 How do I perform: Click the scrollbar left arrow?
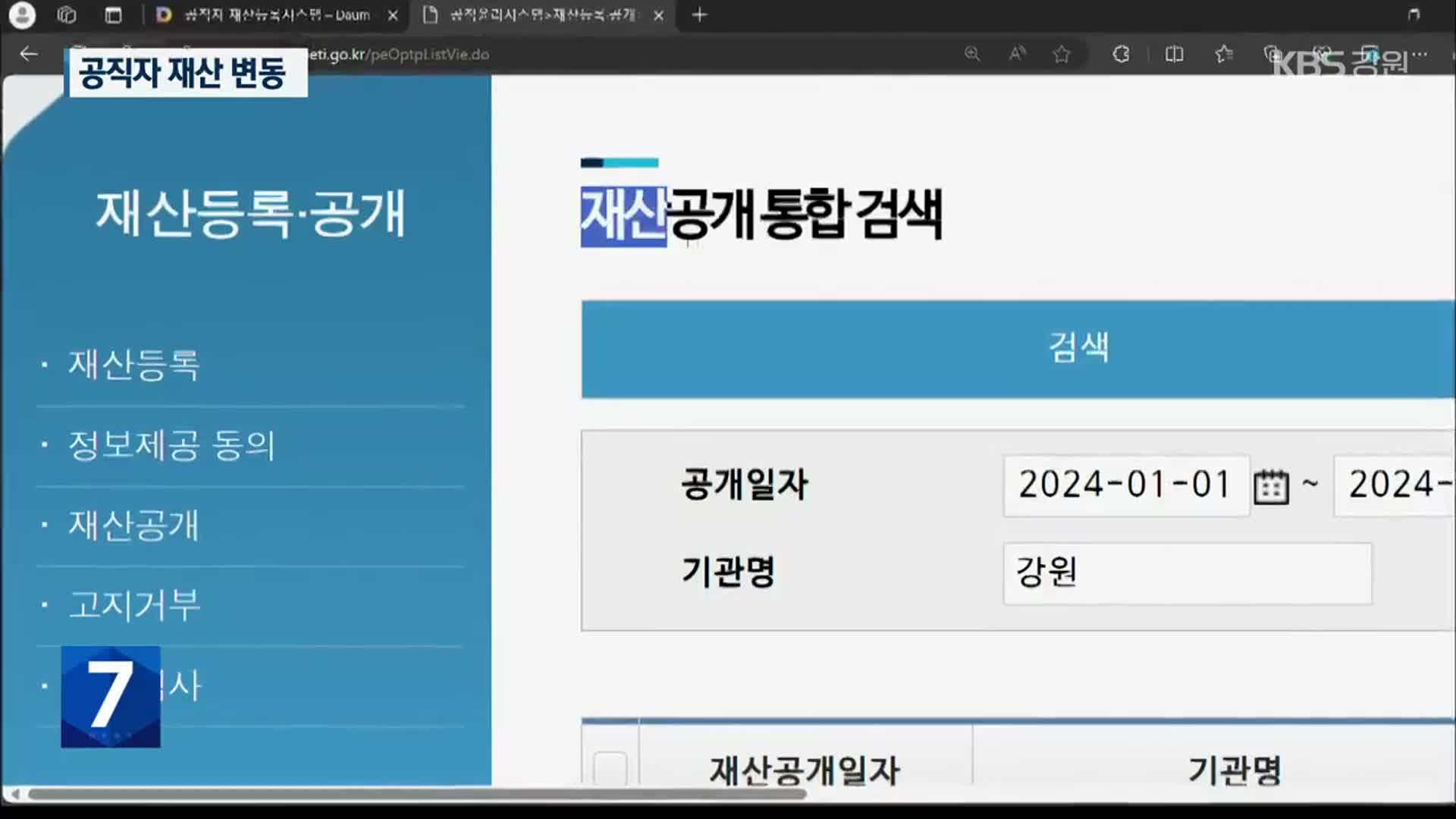(14, 795)
